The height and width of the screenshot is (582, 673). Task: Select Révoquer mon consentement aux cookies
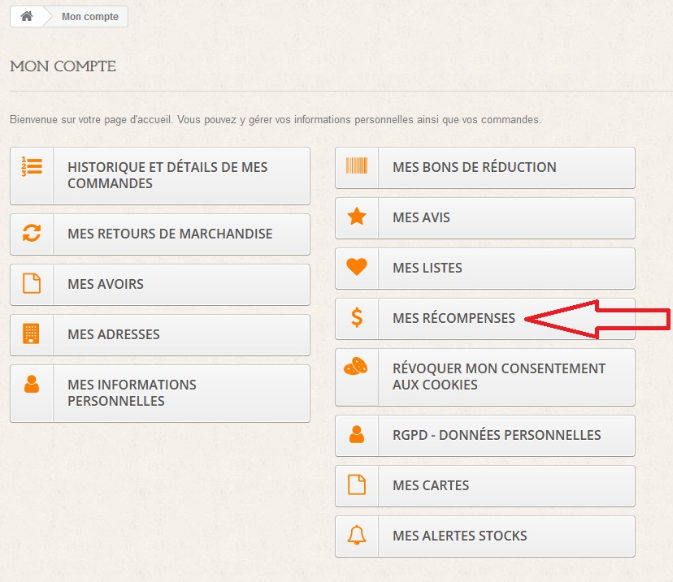tap(485, 377)
